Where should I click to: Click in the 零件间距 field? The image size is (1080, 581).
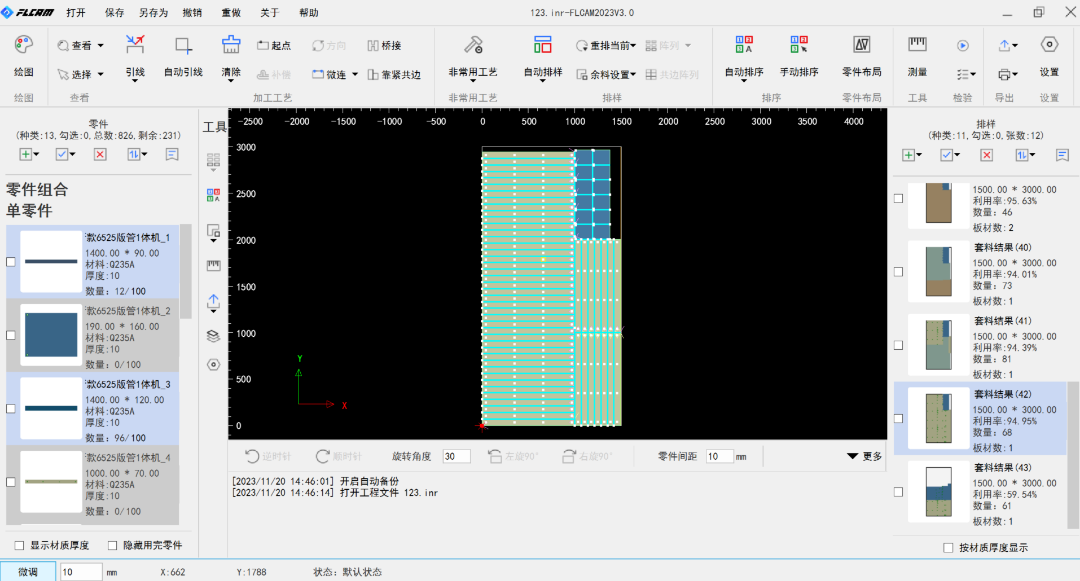719,456
